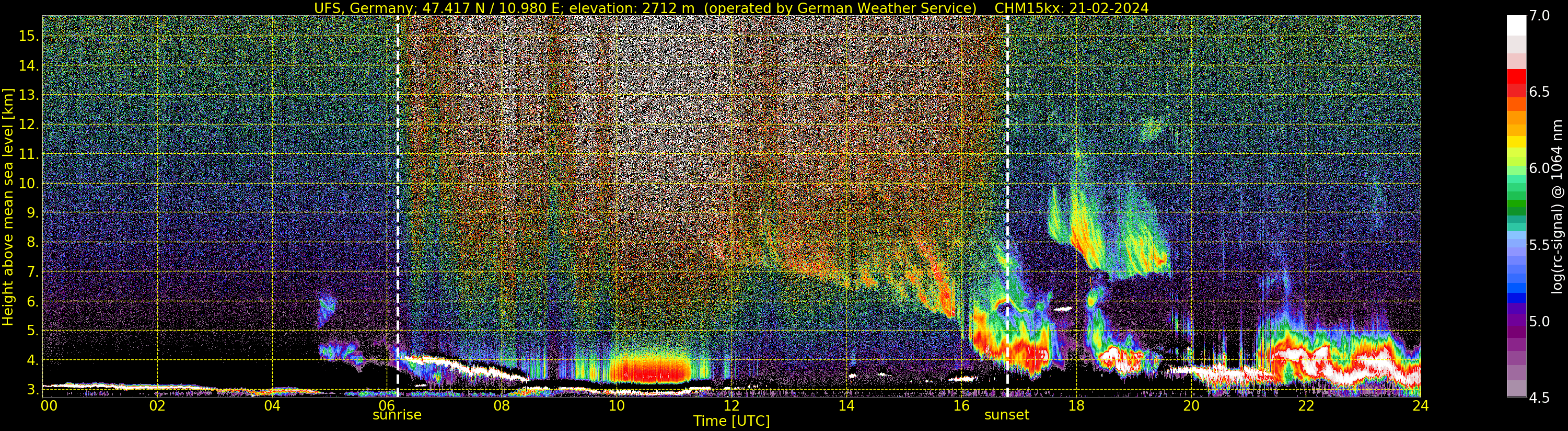This screenshot has height=431, width=1568.
Task: Click the time axis tick '00'
Action: click(48, 405)
